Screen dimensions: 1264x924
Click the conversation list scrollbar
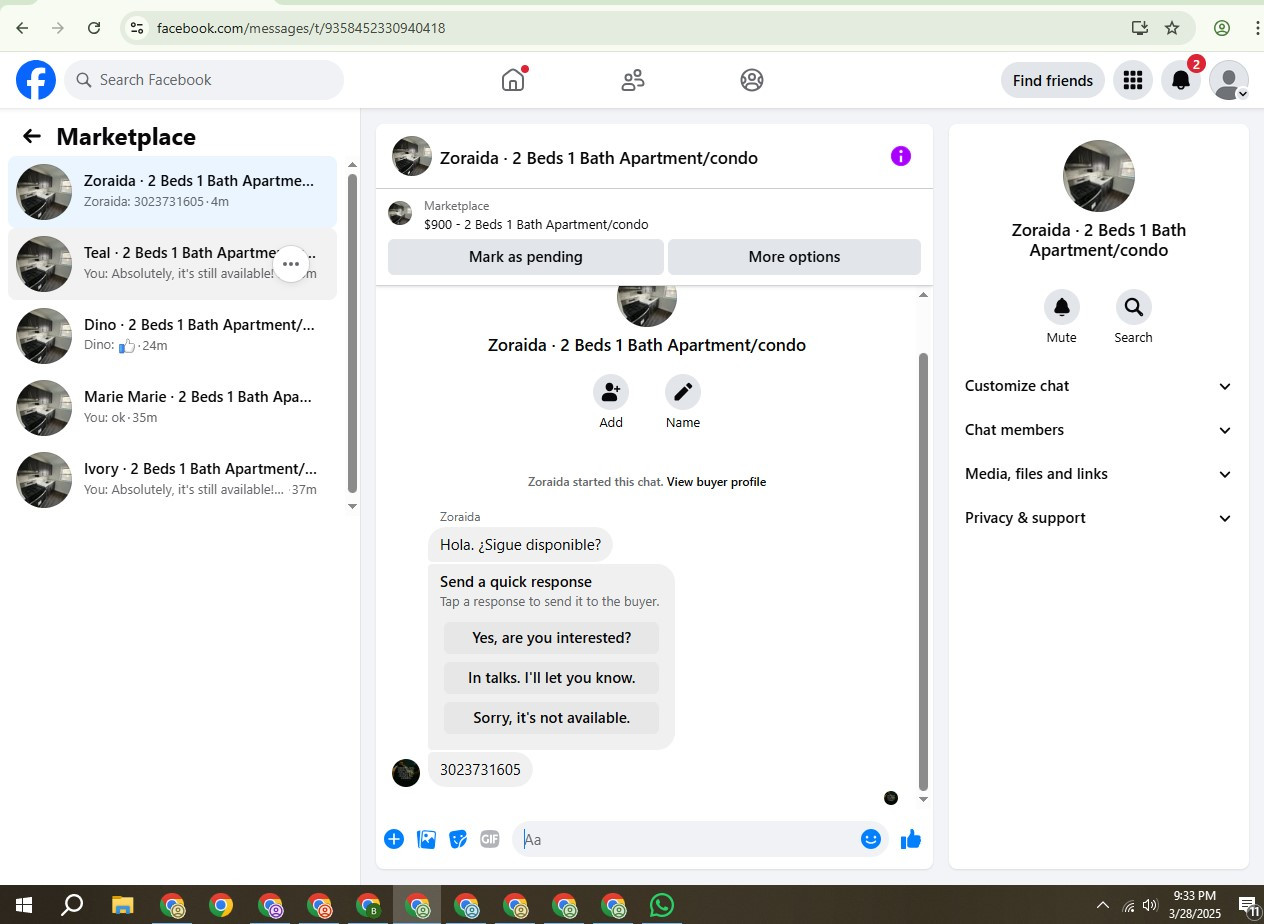(352, 333)
